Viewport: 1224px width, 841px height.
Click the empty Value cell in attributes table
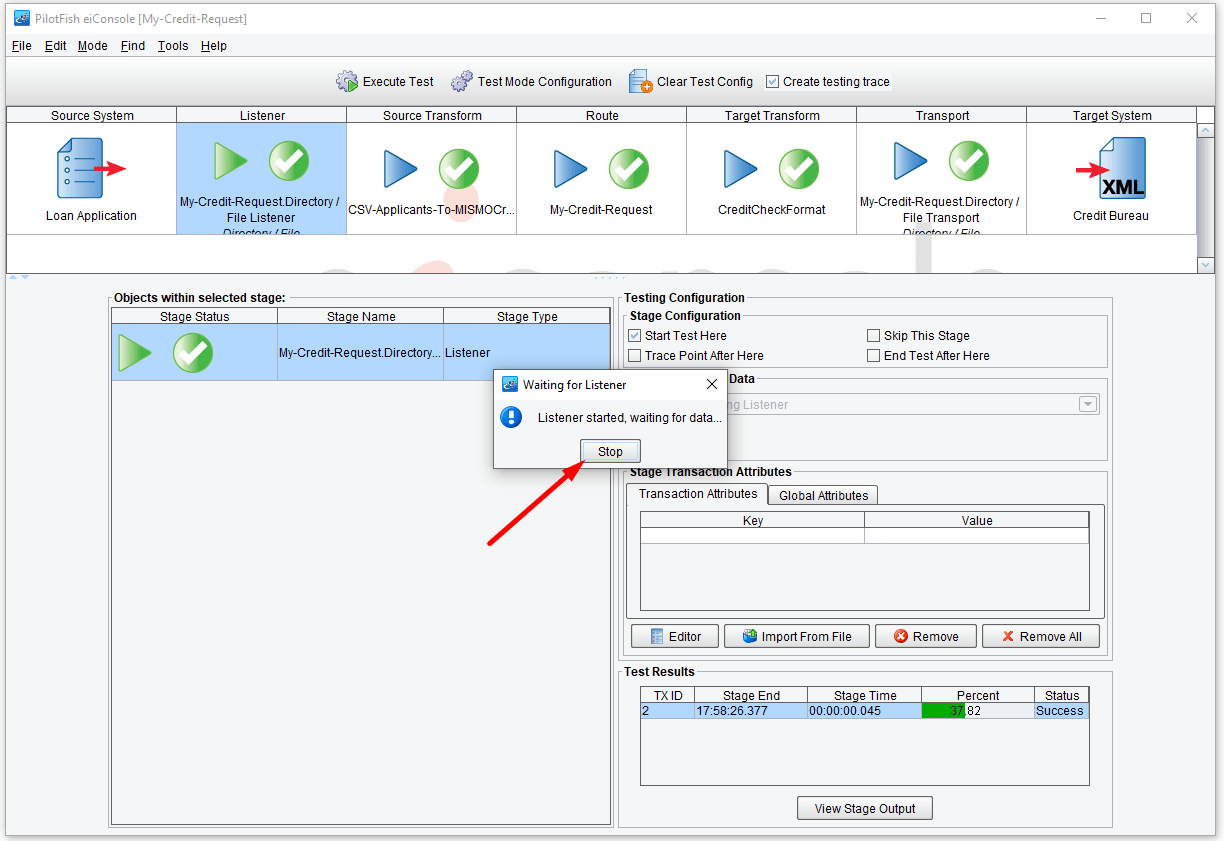[977, 536]
